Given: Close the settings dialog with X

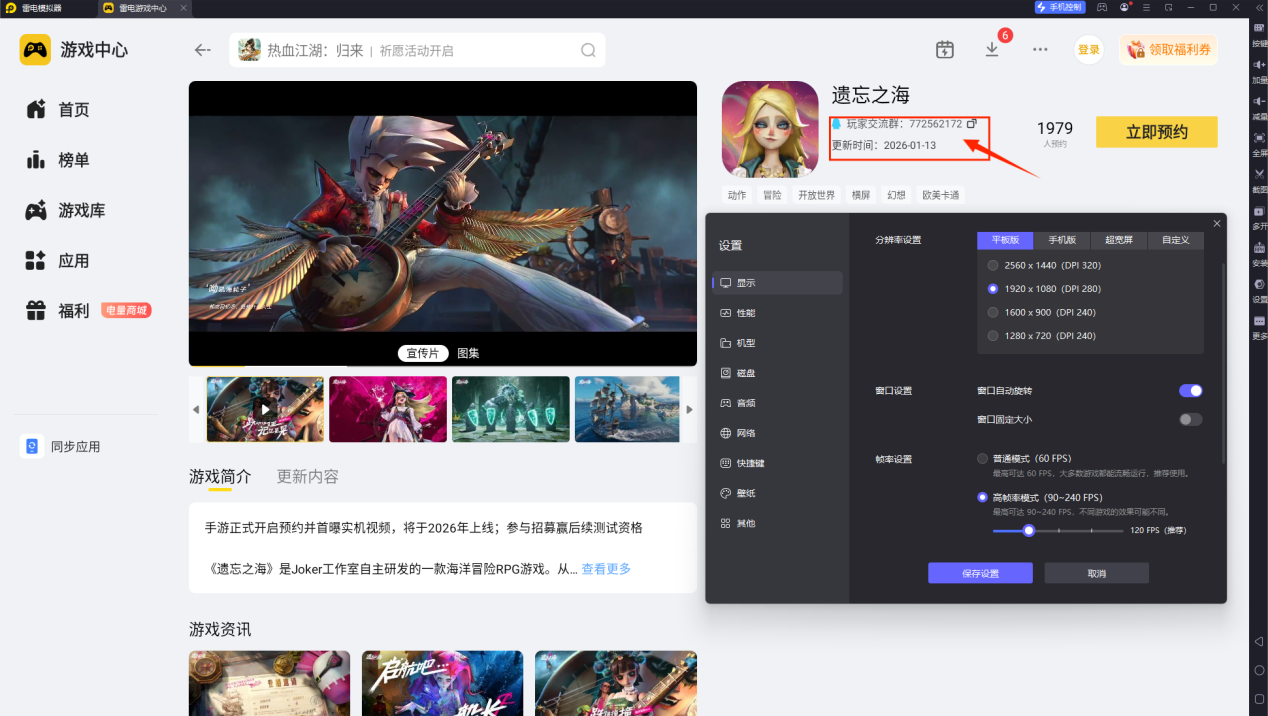Looking at the screenshot, I should [x=1216, y=223].
